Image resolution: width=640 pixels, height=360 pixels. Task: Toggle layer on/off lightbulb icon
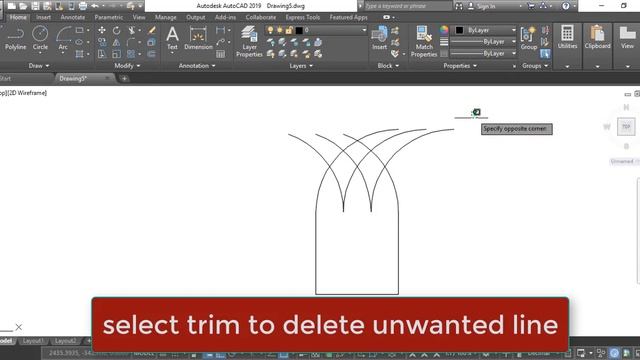270,30
